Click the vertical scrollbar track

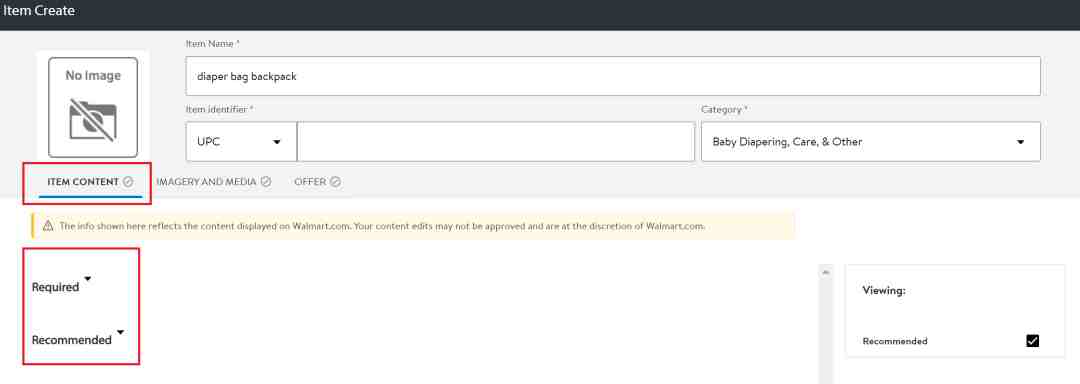826,330
